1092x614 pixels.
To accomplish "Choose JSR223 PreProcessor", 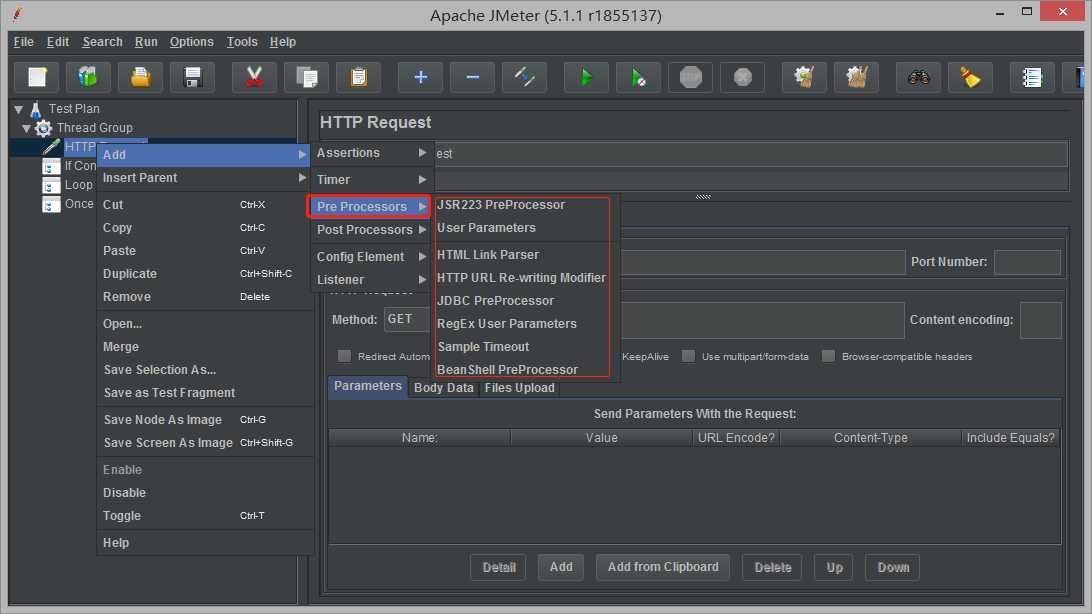I will (x=501, y=205).
